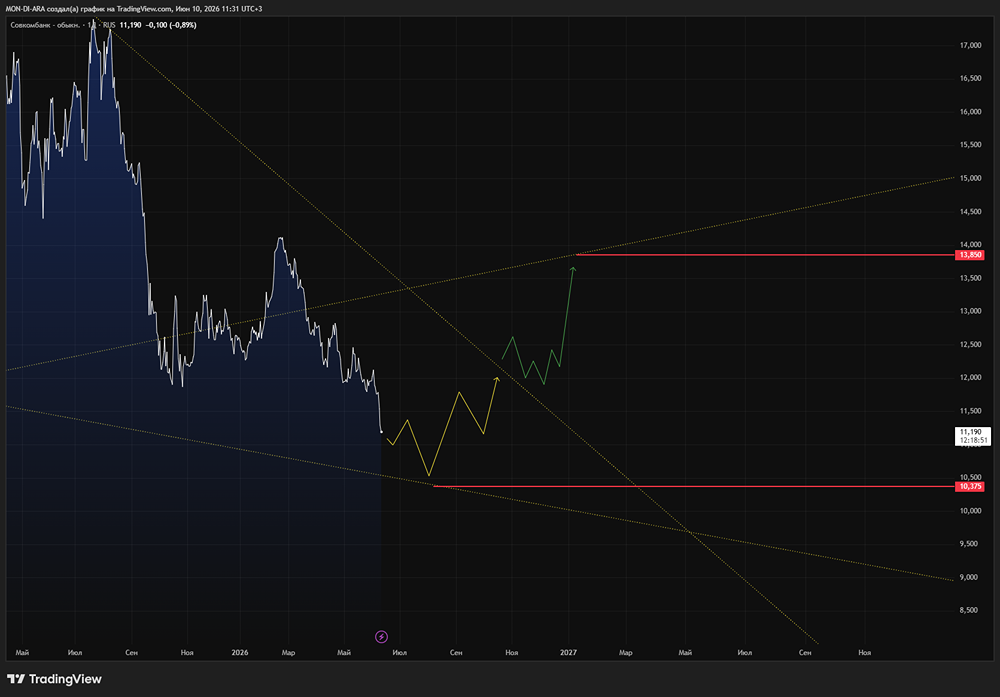Click the Мар label right after 2027

[626, 652]
